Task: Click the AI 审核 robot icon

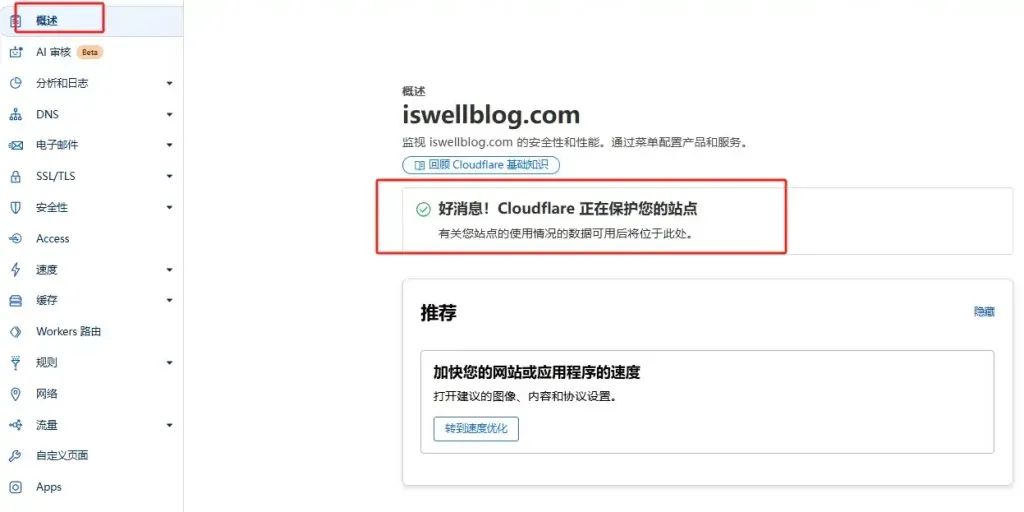Action: coord(16,52)
